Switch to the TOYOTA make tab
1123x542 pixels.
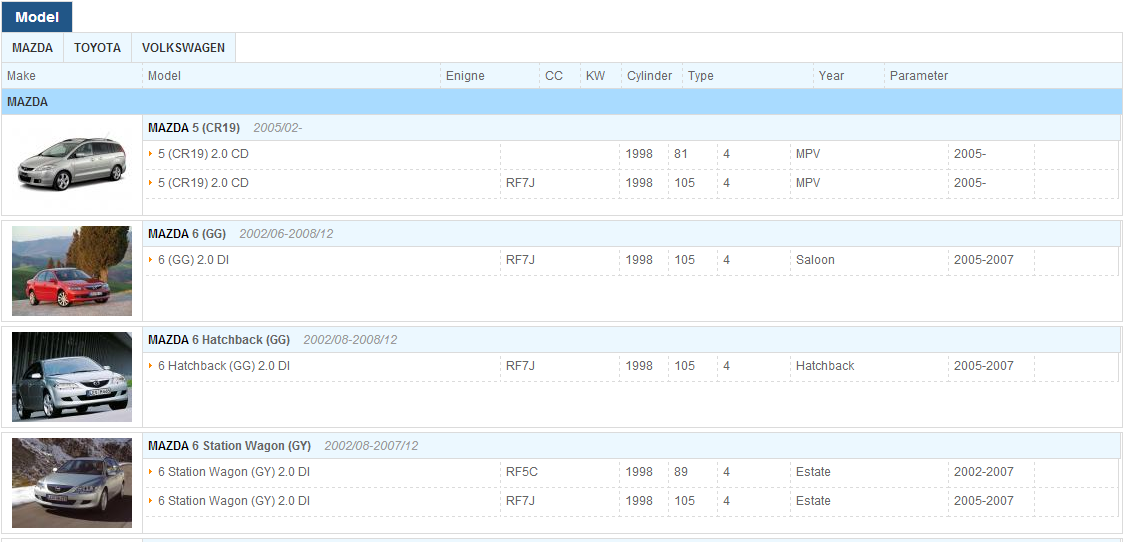point(97,48)
